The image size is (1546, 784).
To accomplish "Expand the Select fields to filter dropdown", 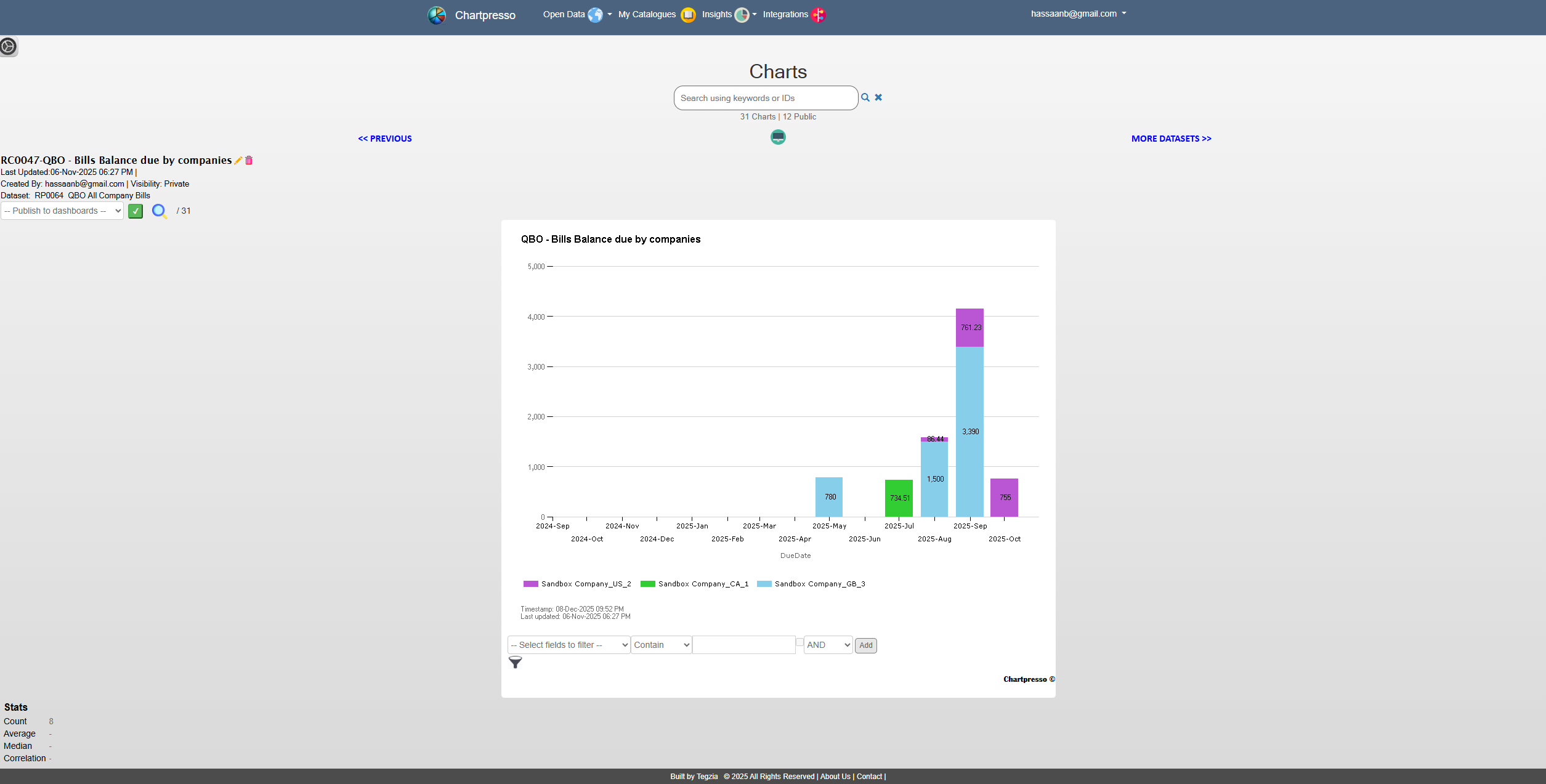I will pos(569,645).
